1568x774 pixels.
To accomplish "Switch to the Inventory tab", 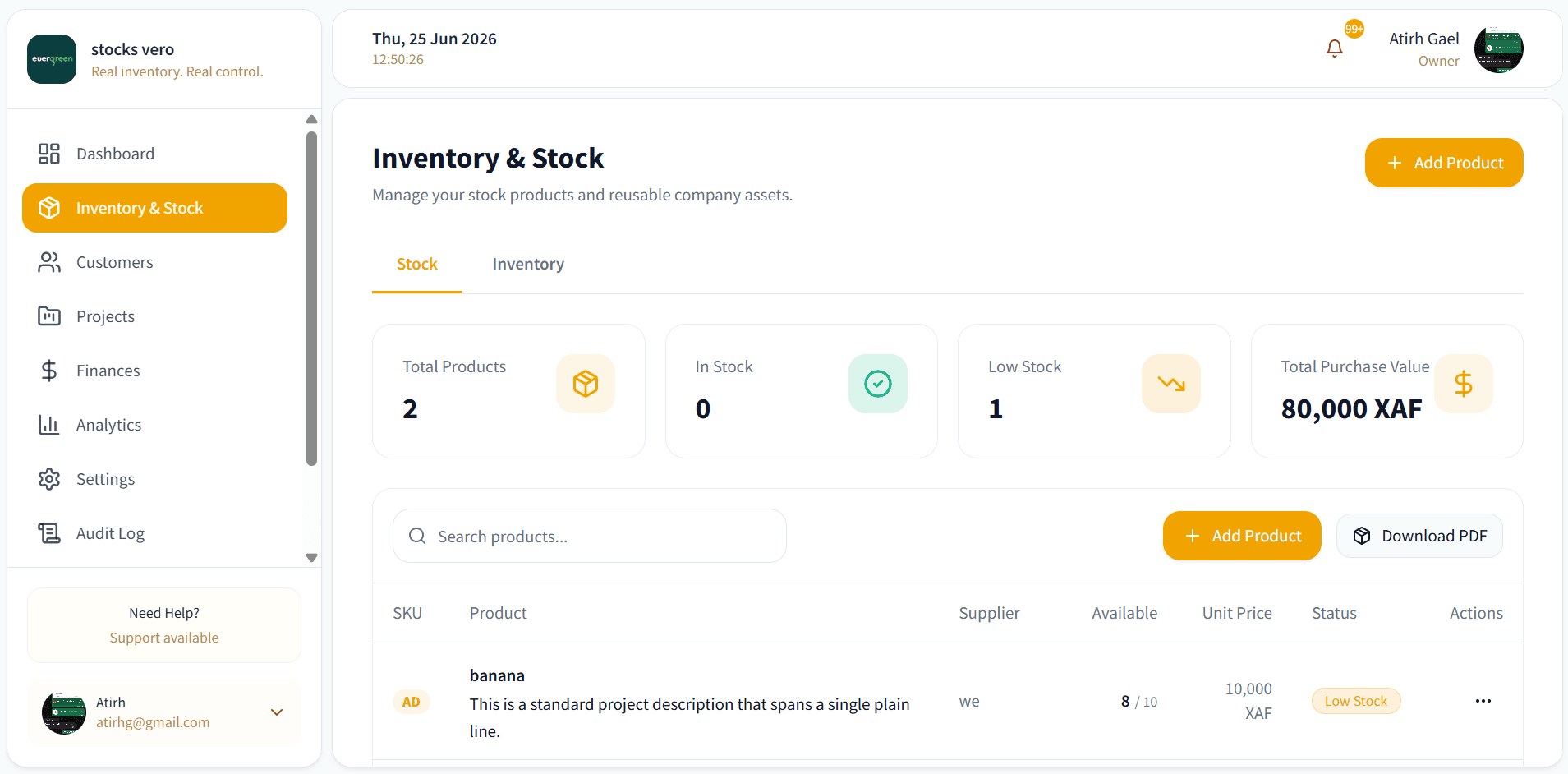I will (528, 264).
